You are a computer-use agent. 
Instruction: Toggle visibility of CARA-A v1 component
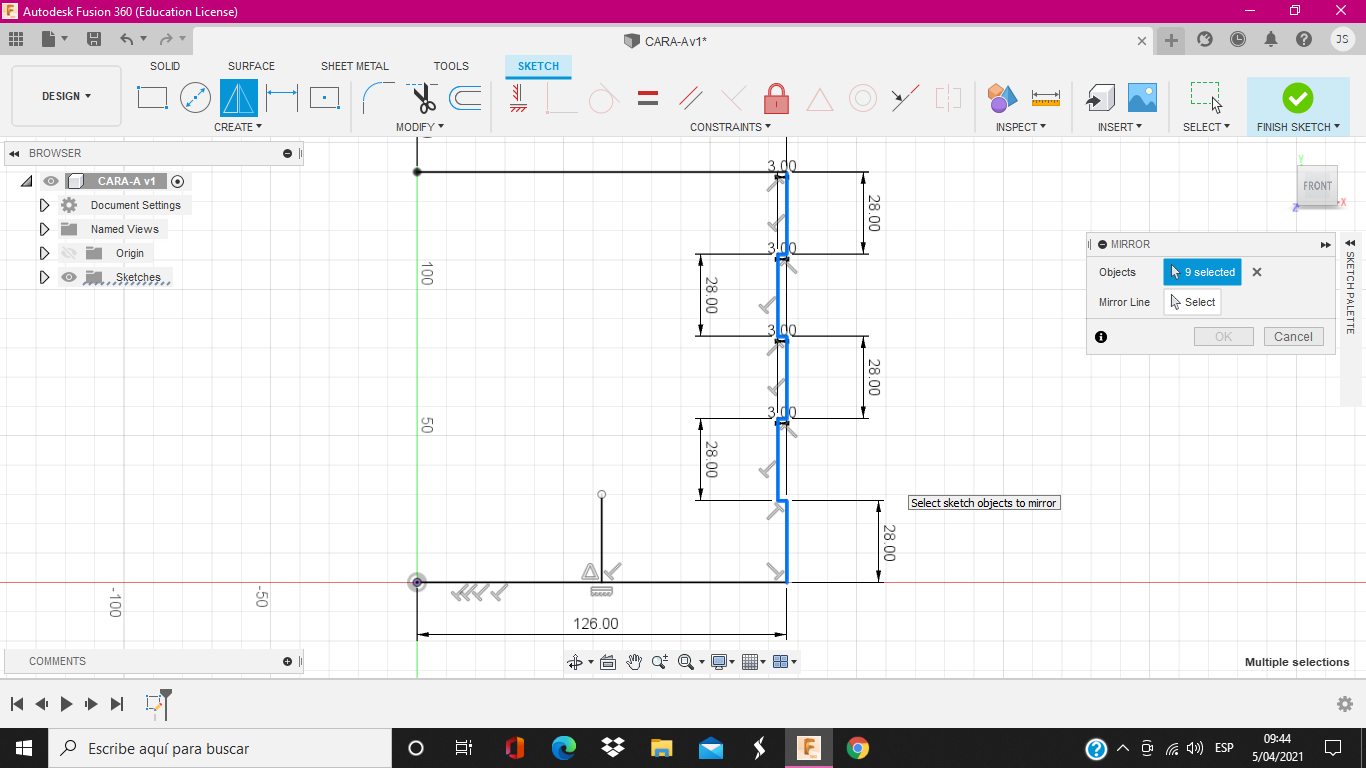[51, 181]
